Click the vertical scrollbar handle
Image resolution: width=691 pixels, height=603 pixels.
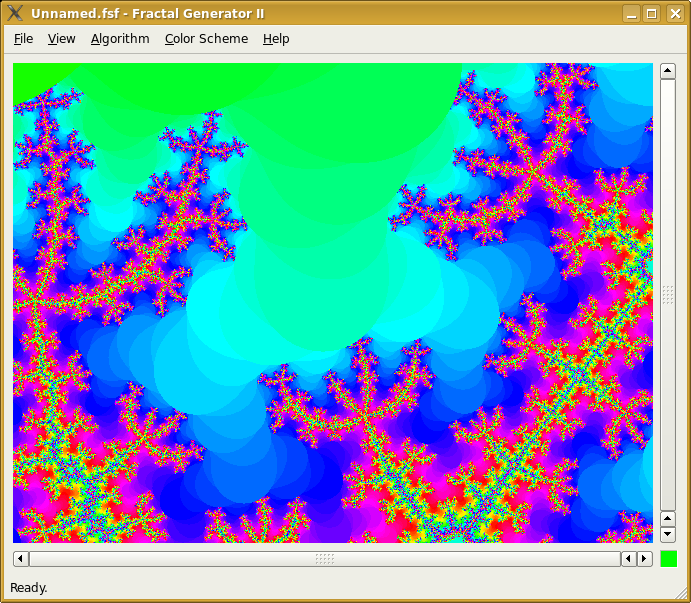(x=668, y=294)
